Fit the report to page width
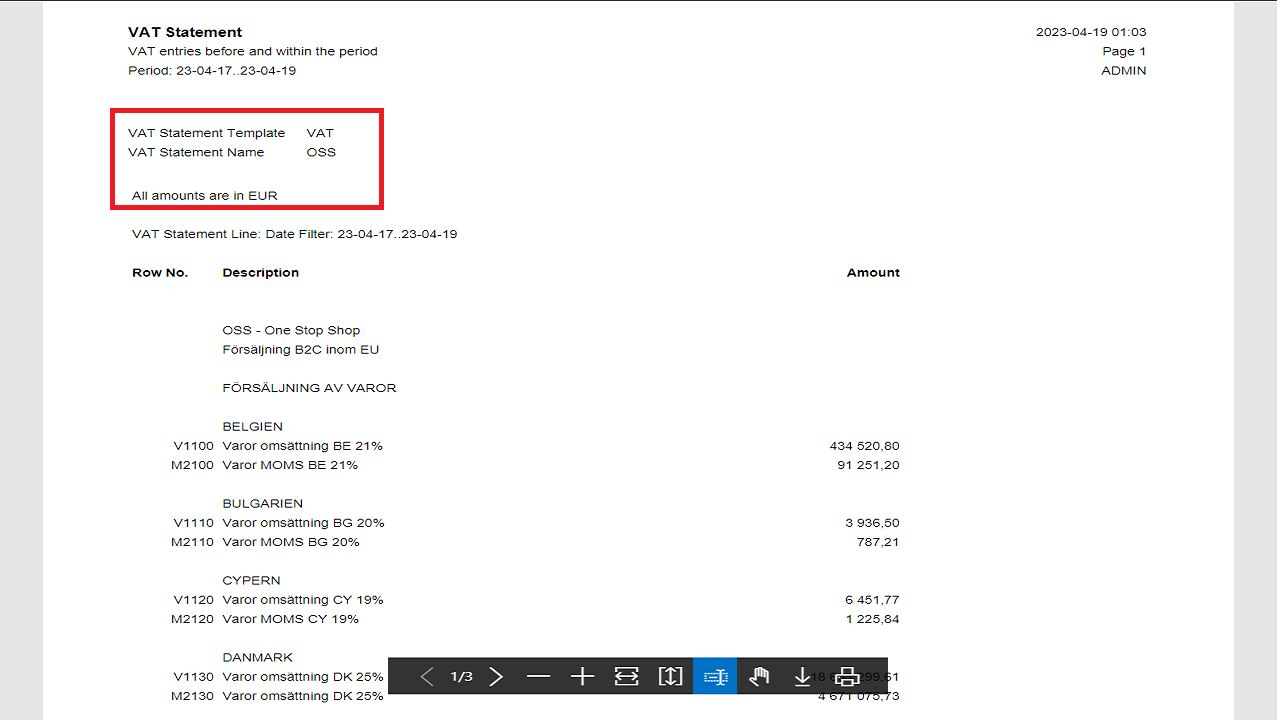Viewport: 1280px width, 720px height. pyautogui.click(x=627, y=677)
